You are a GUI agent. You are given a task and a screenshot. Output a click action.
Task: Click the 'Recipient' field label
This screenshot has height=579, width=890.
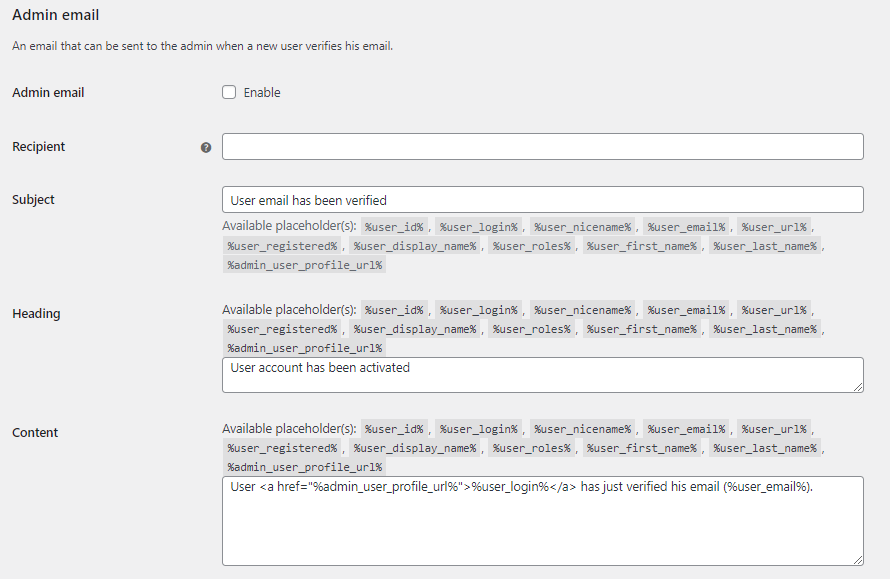point(39,146)
